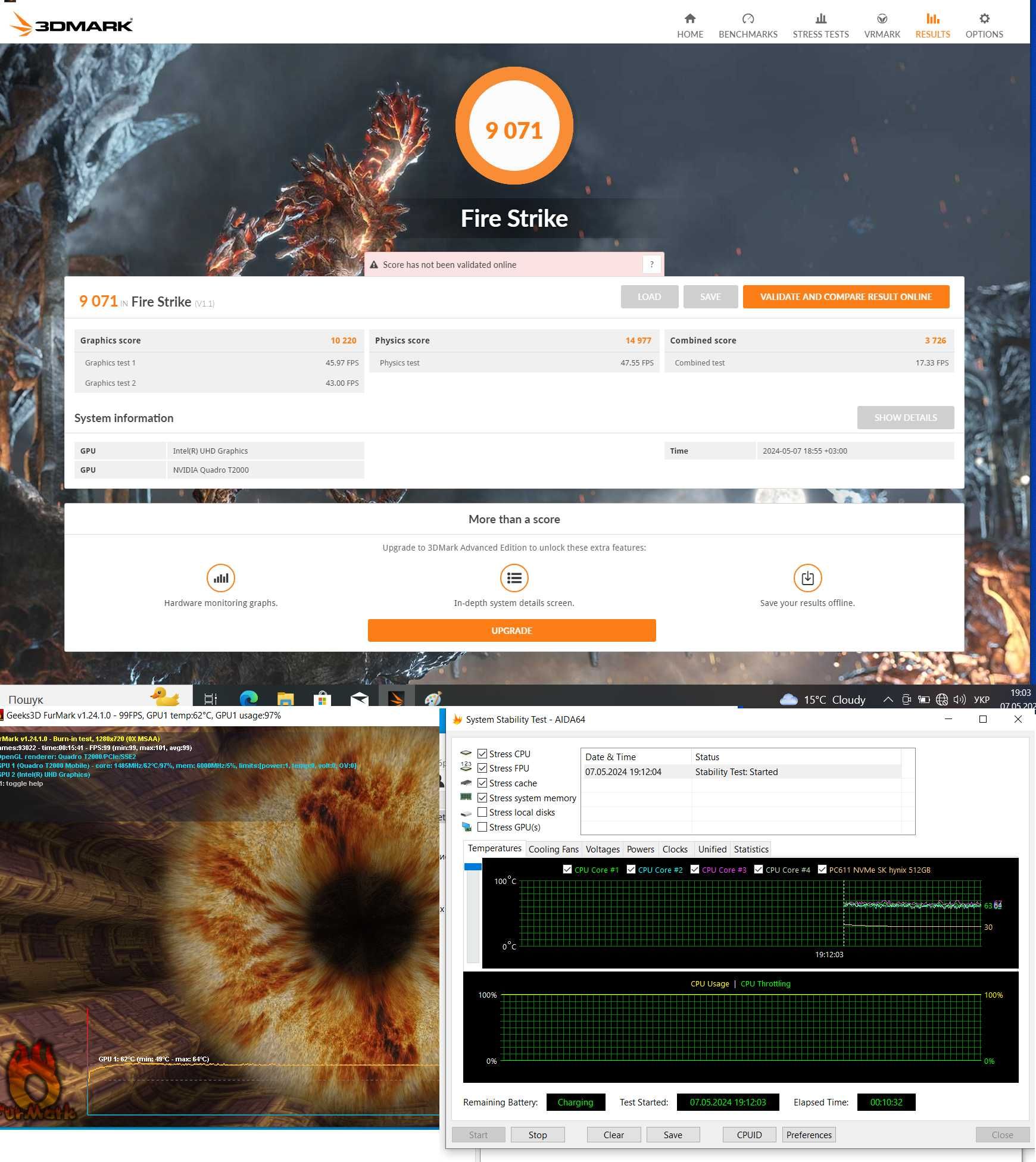Click the orange UPGRADE button
1036x1162 pixels.
point(512,630)
